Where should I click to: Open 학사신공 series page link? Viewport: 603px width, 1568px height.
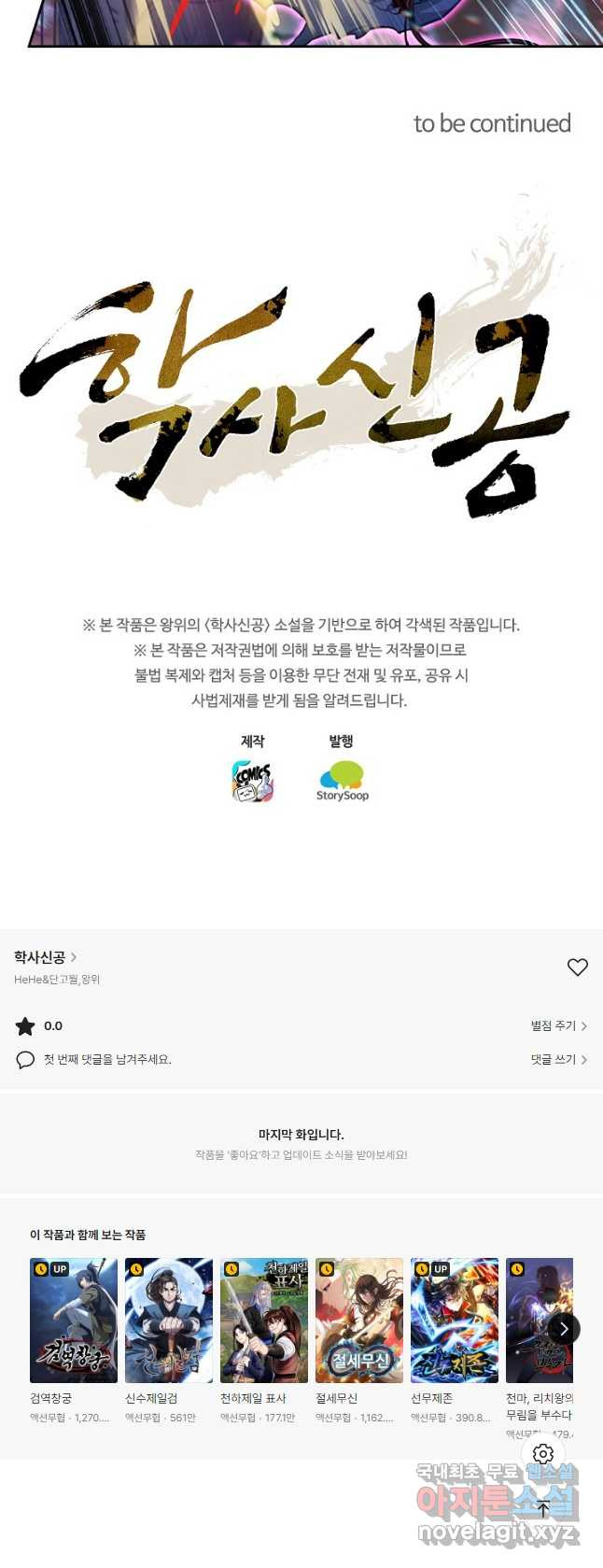(x=39, y=957)
